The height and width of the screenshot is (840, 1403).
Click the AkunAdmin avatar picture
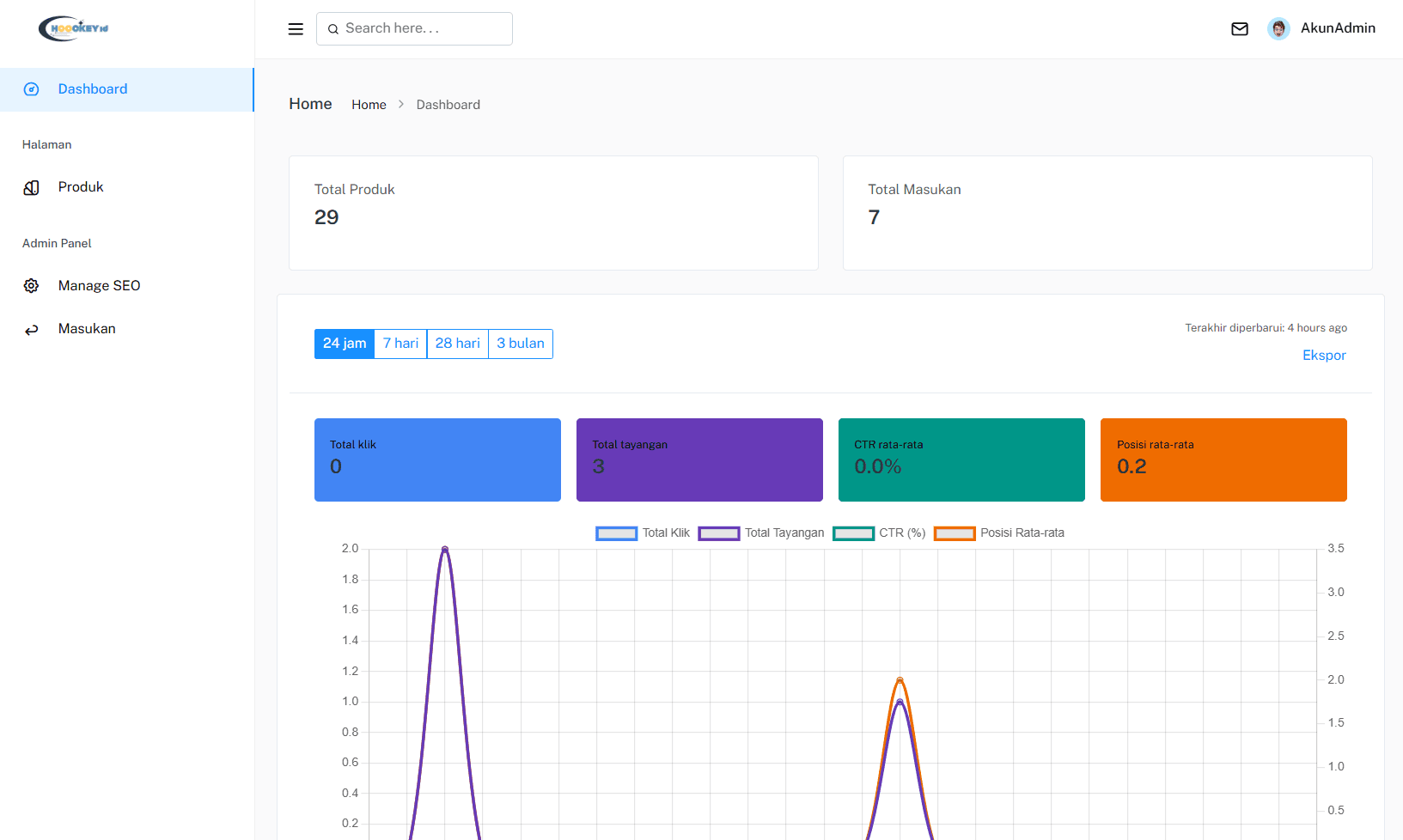click(1278, 29)
